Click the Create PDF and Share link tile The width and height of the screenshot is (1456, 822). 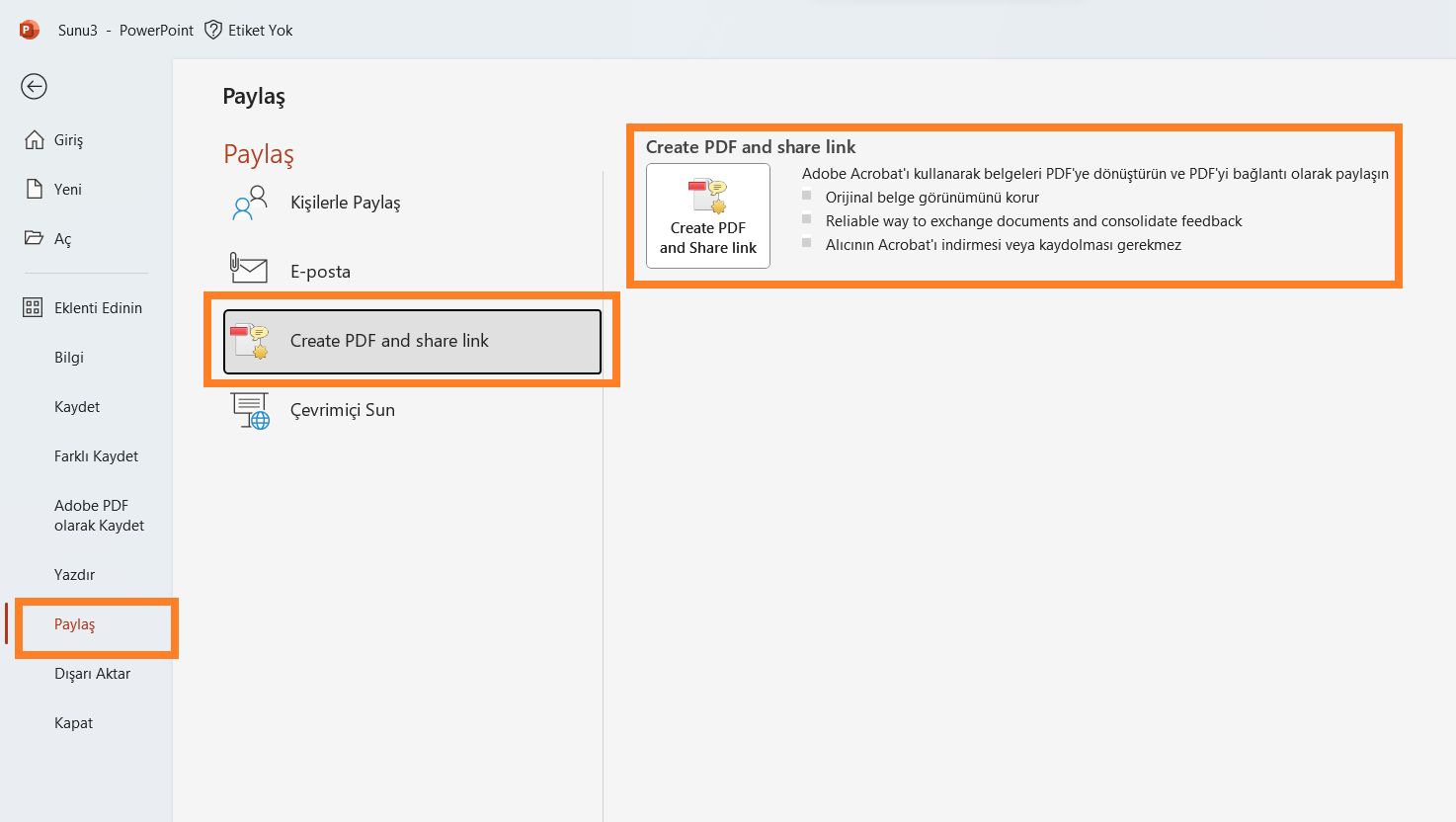pos(707,215)
